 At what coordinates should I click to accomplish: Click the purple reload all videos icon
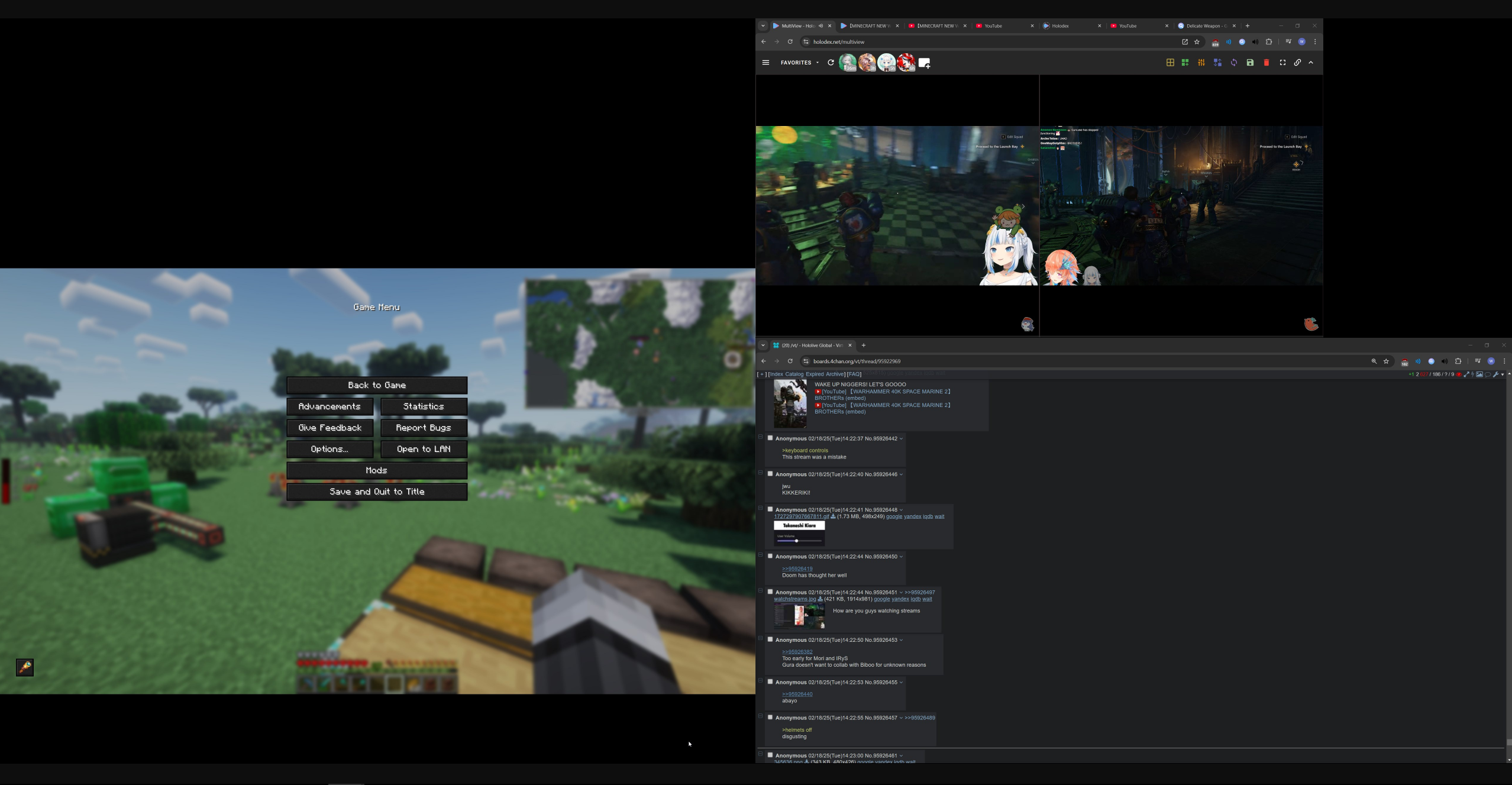coord(1233,63)
